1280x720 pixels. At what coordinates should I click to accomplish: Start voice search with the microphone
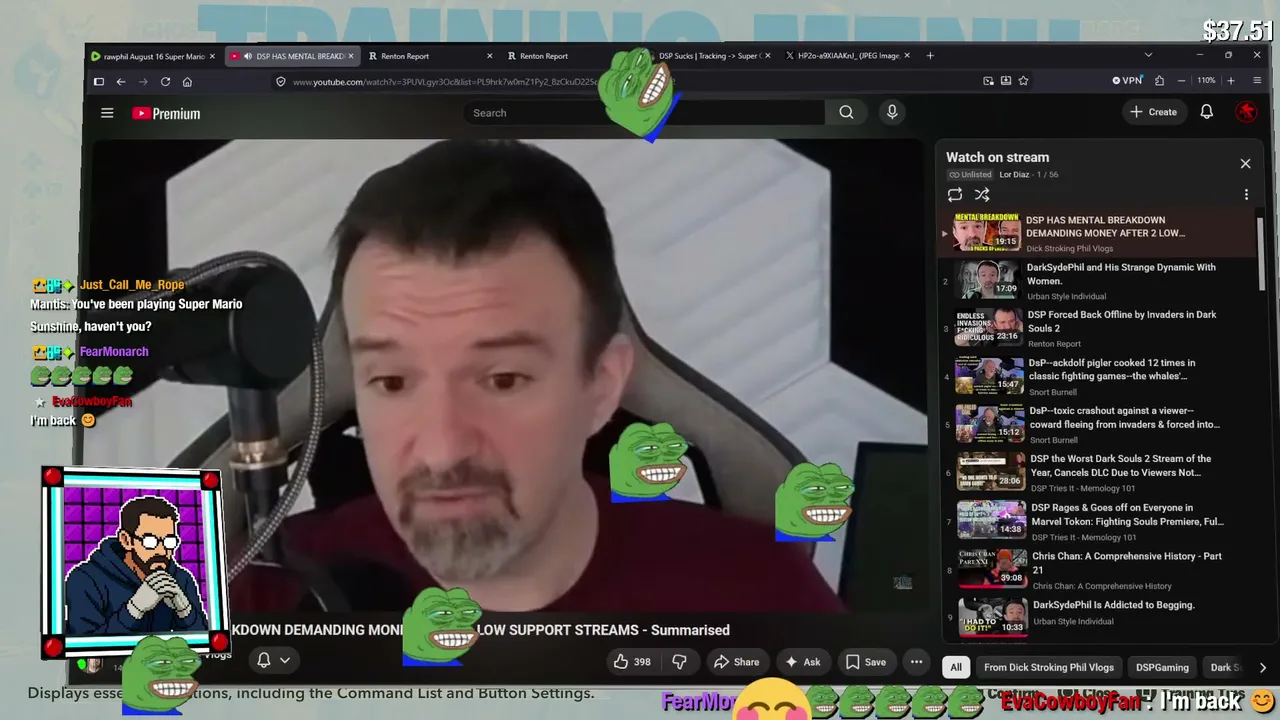coord(892,113)
